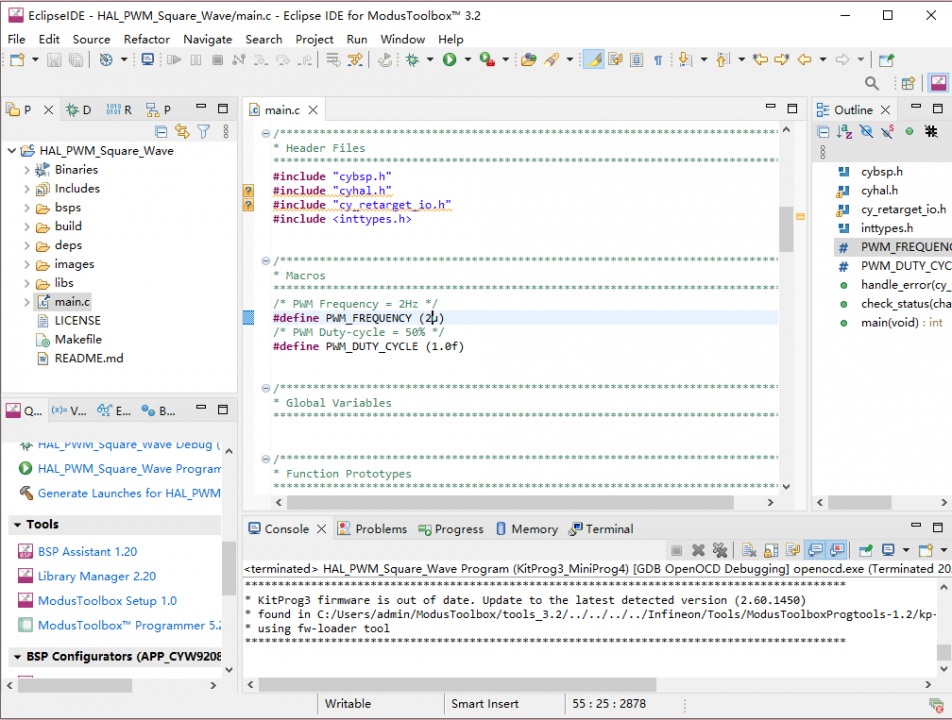952x720 pixels.
Task: Collapse the HAL_PWM_Square_Wave project
Action: point(12,151)
